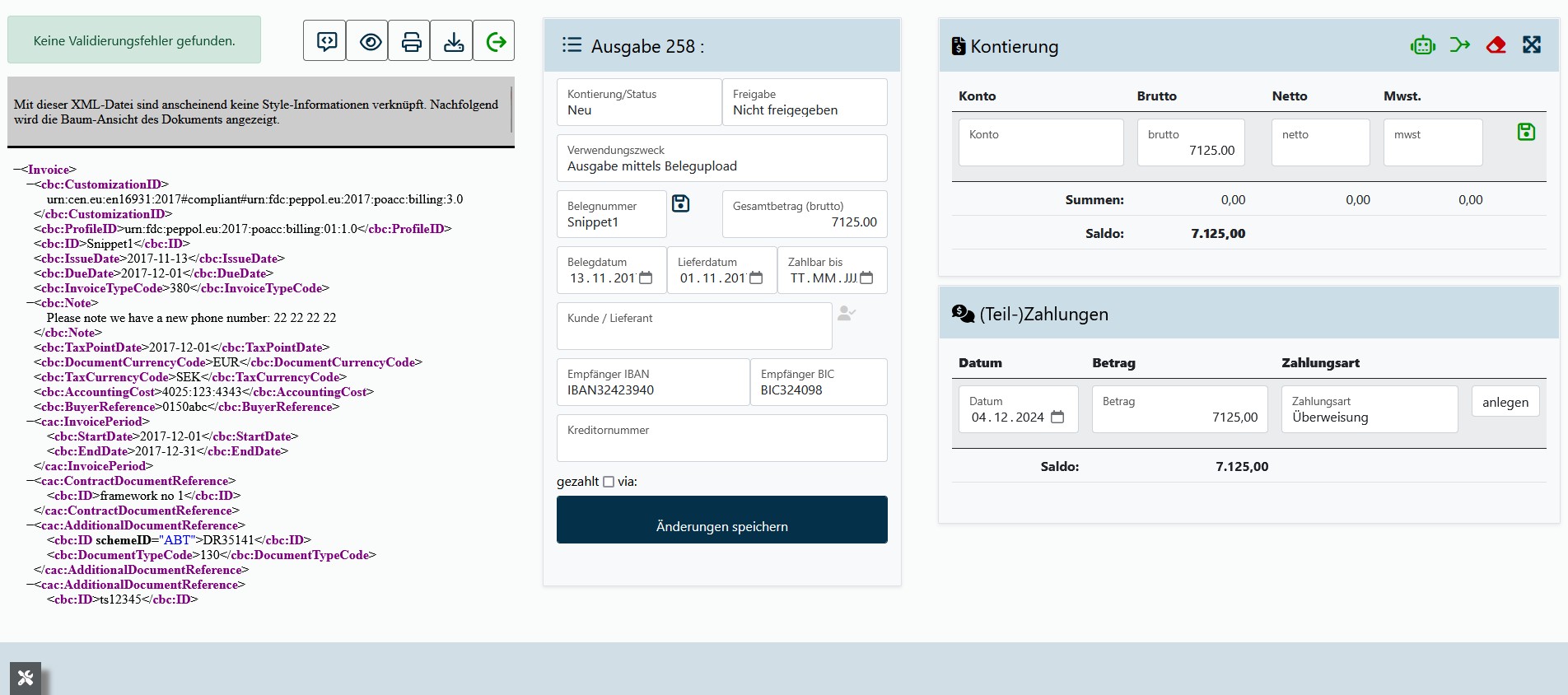Click the 'anlegen' payment button

coord(1505,402)
